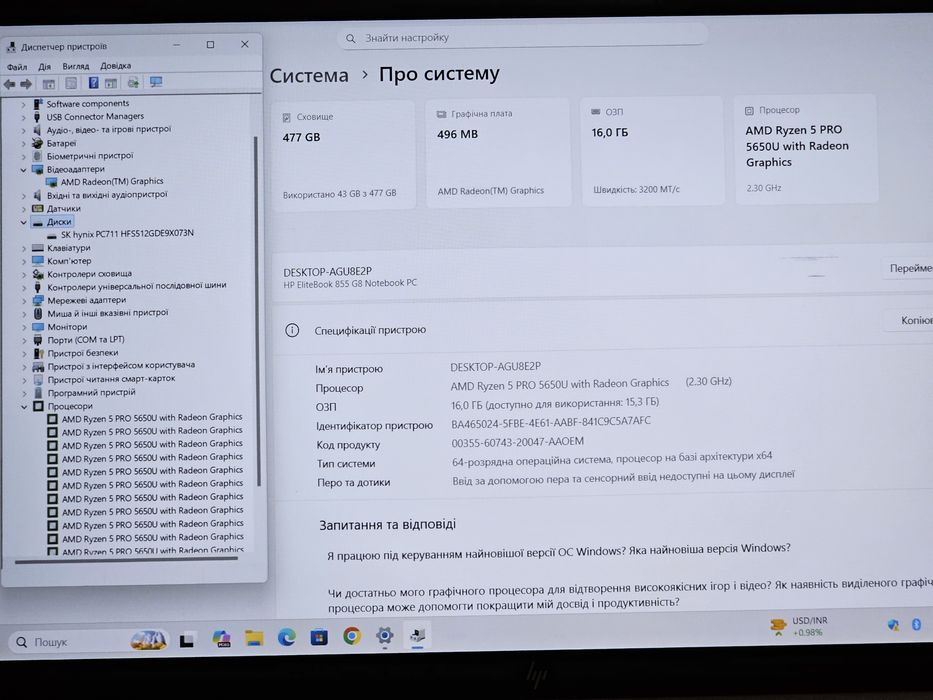The height and width of the screenshot is (700, 933).
Task: Open Task View from the taskbar
Action: point(187,640)
